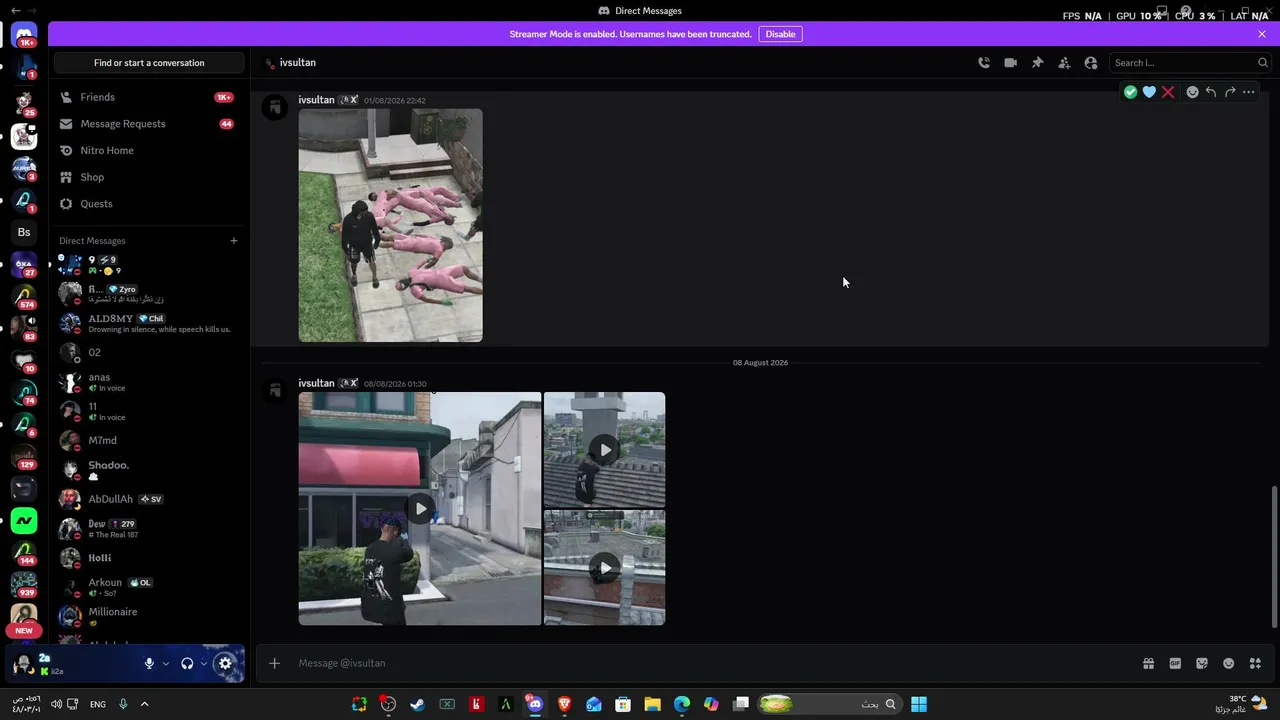Viewport: 1280px width, 720px height.
Task: Open Microsoft Edge from taskbar
Action: pyautogui.click(x=682, y=704)
